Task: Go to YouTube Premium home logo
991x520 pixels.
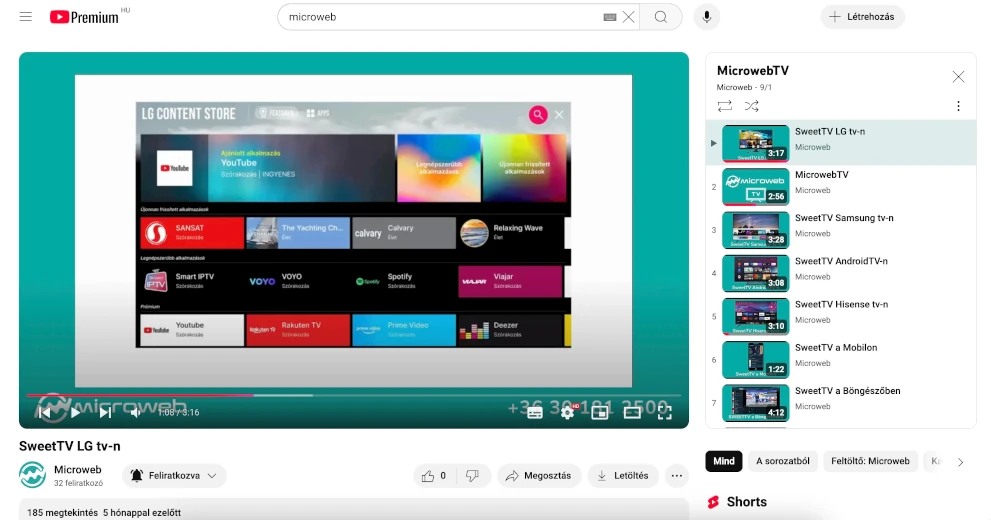Action: coord(85,17)
